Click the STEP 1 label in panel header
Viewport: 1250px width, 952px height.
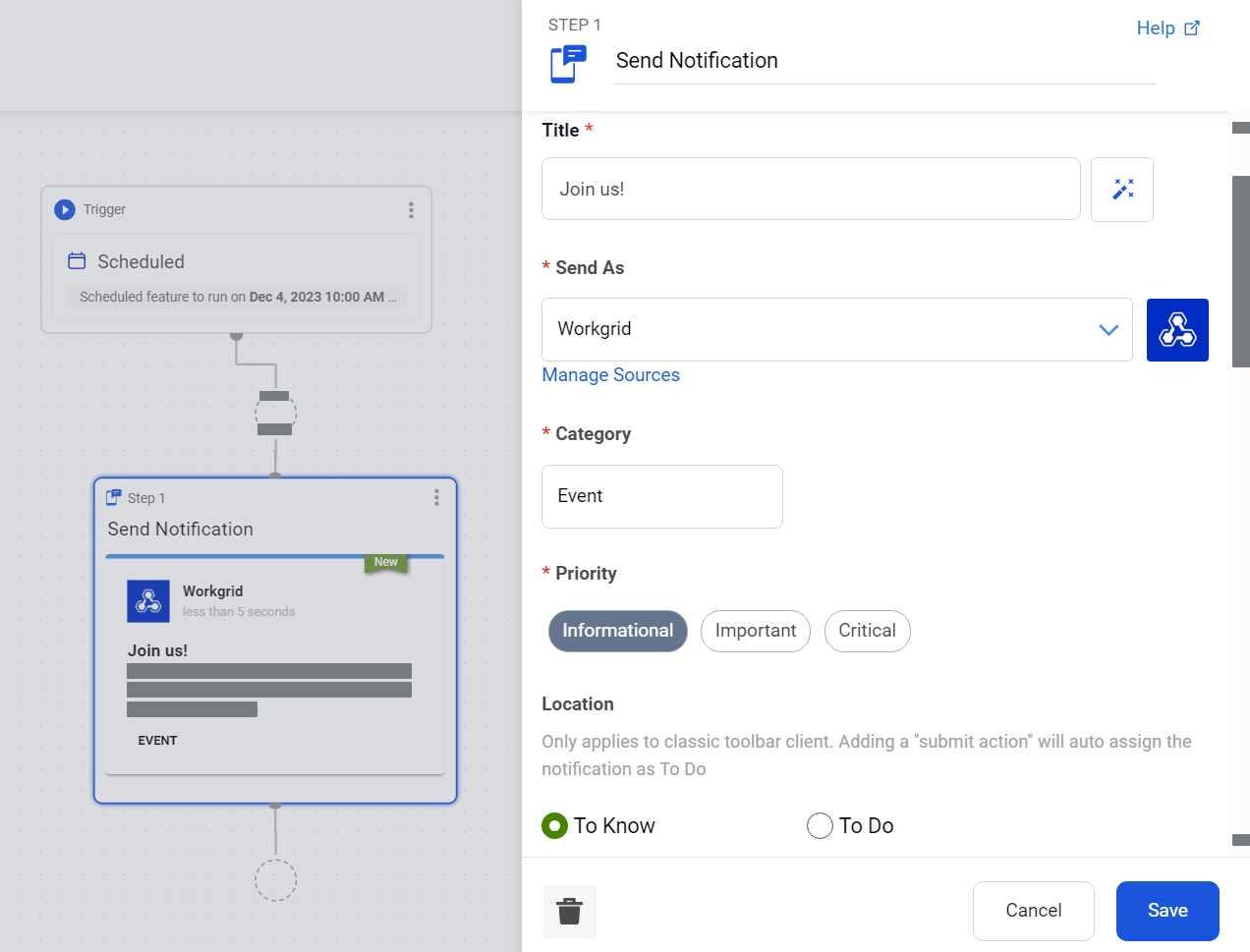point(575,25)
